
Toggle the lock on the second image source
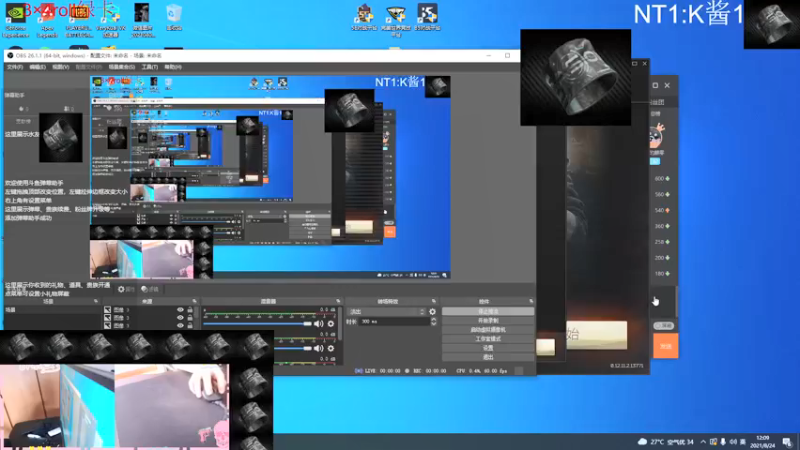point(190,317)
